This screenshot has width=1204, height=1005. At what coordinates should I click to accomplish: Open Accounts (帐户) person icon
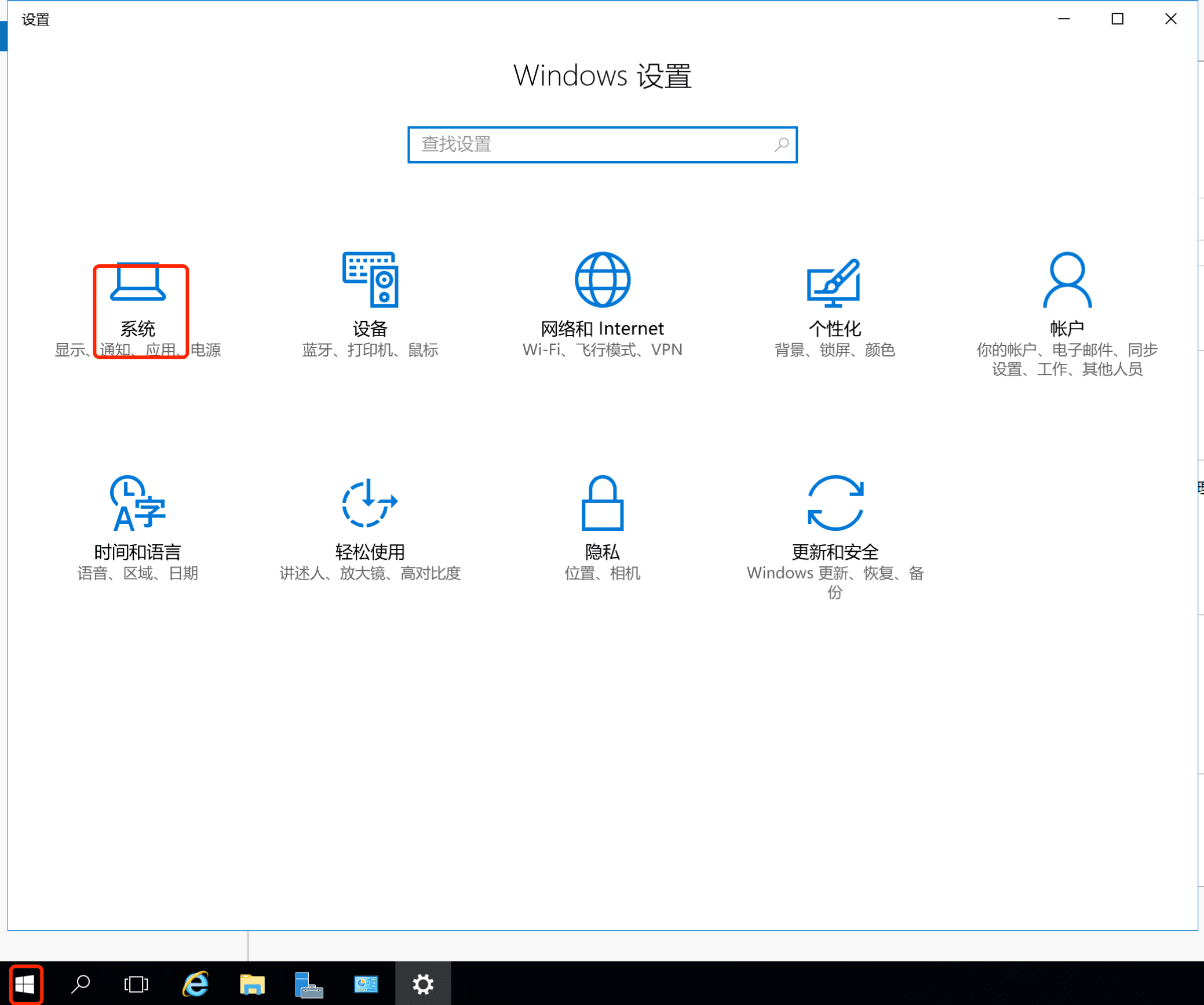click(x=1067, y=279)
